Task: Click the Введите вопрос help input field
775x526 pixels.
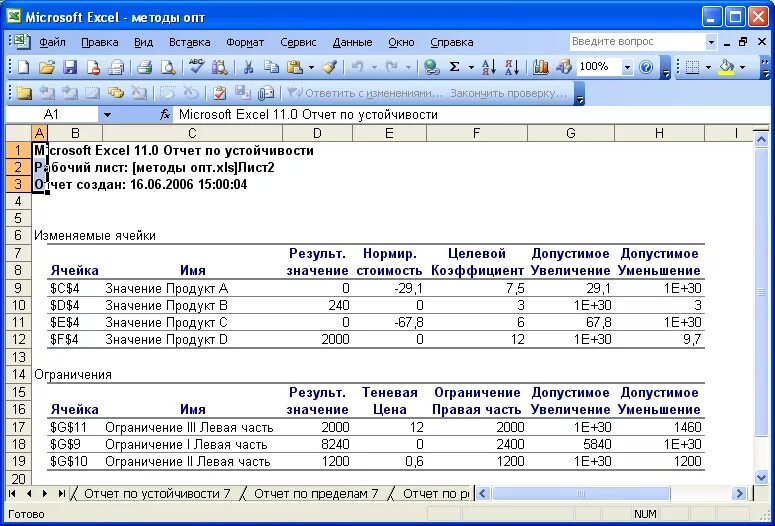Action: (638, 42)
